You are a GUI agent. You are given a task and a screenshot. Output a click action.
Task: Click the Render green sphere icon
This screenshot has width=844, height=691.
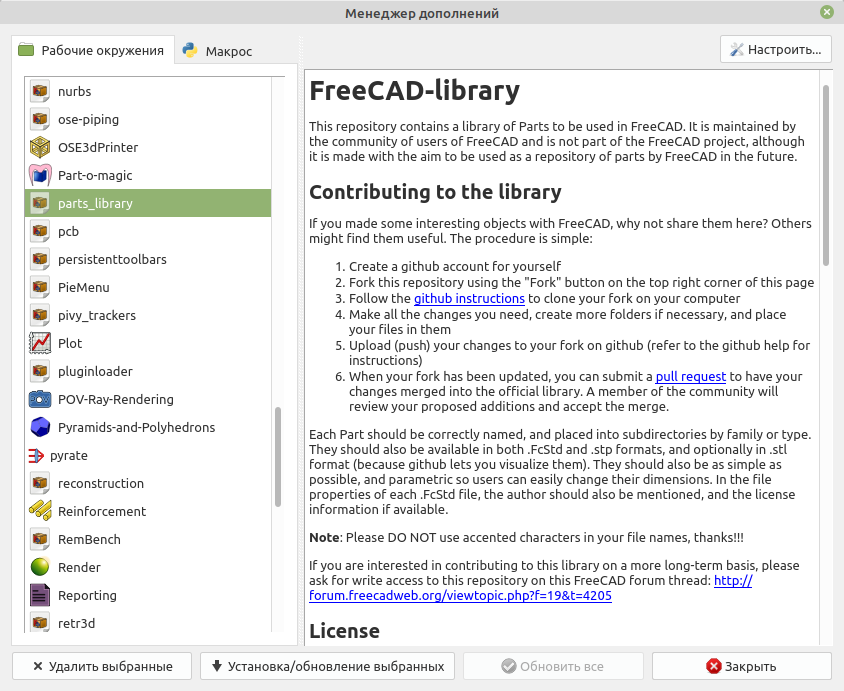click(40, 567)
